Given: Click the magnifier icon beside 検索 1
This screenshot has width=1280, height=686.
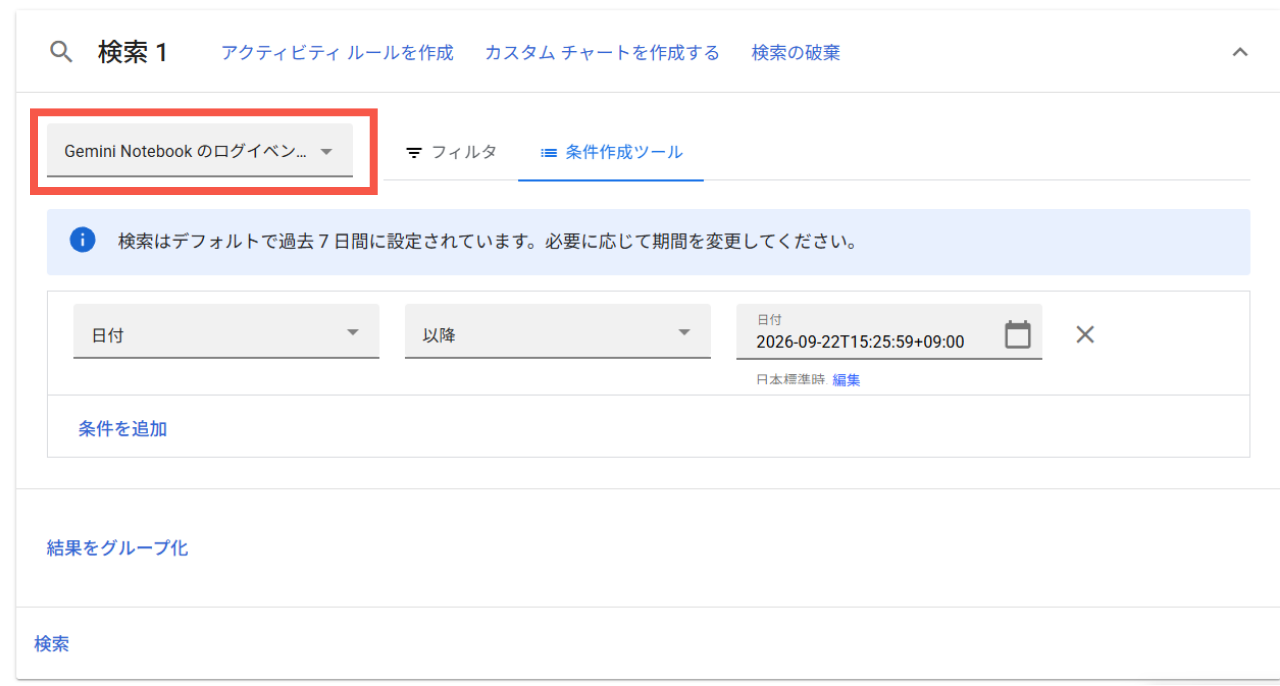Looking at the screenshot, I should tap(61, 52).
